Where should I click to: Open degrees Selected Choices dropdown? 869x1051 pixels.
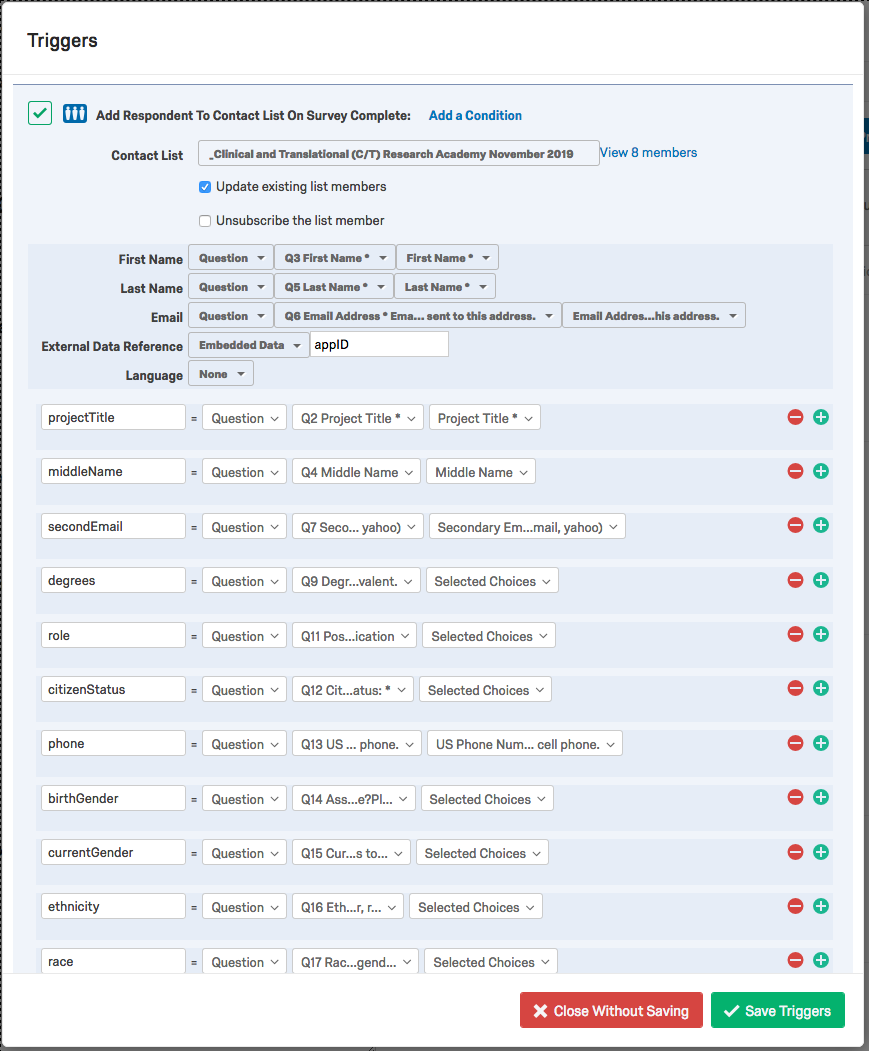492,581
